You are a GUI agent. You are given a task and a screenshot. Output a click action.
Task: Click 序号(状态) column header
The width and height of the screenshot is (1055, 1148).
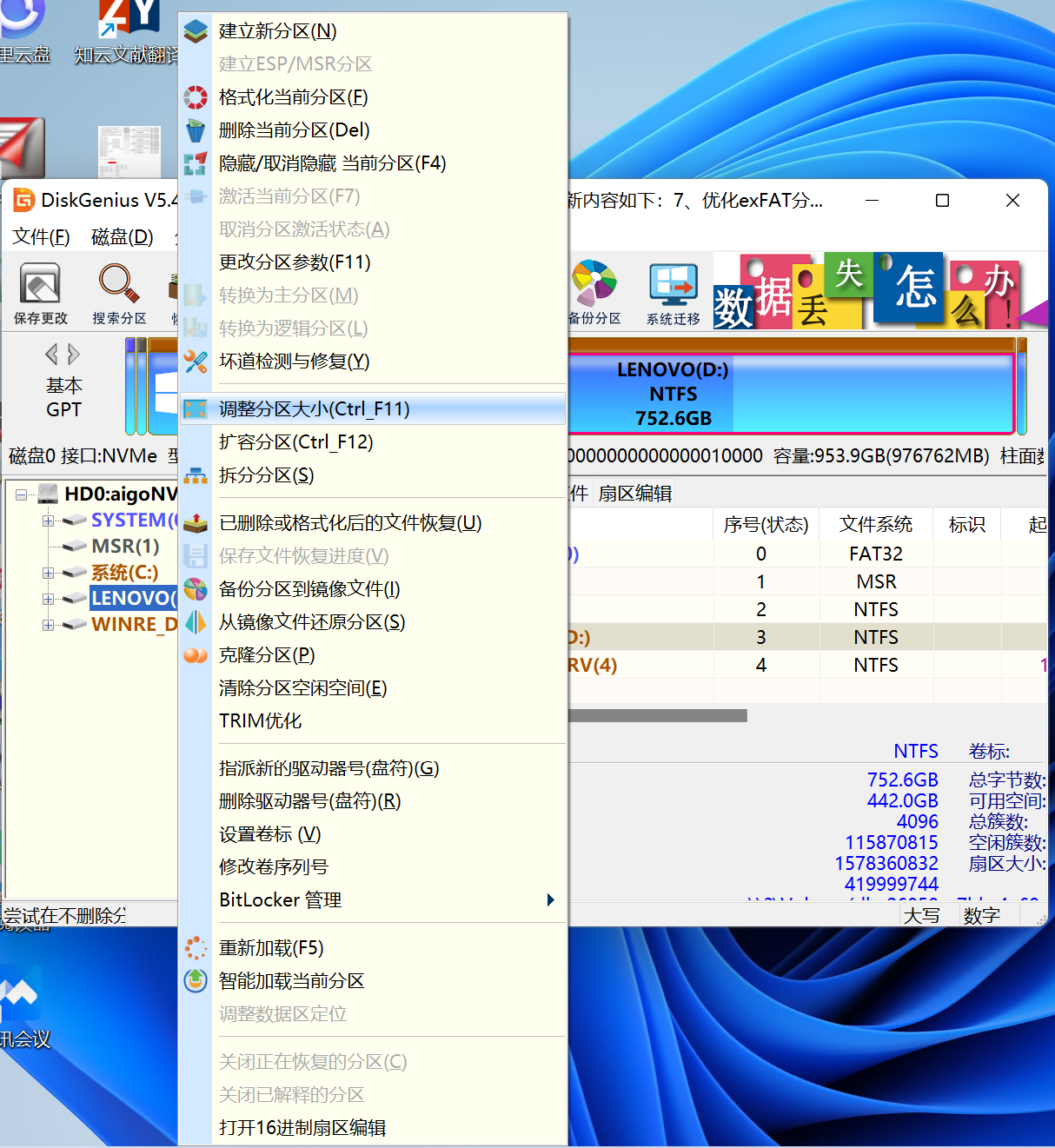766,525
